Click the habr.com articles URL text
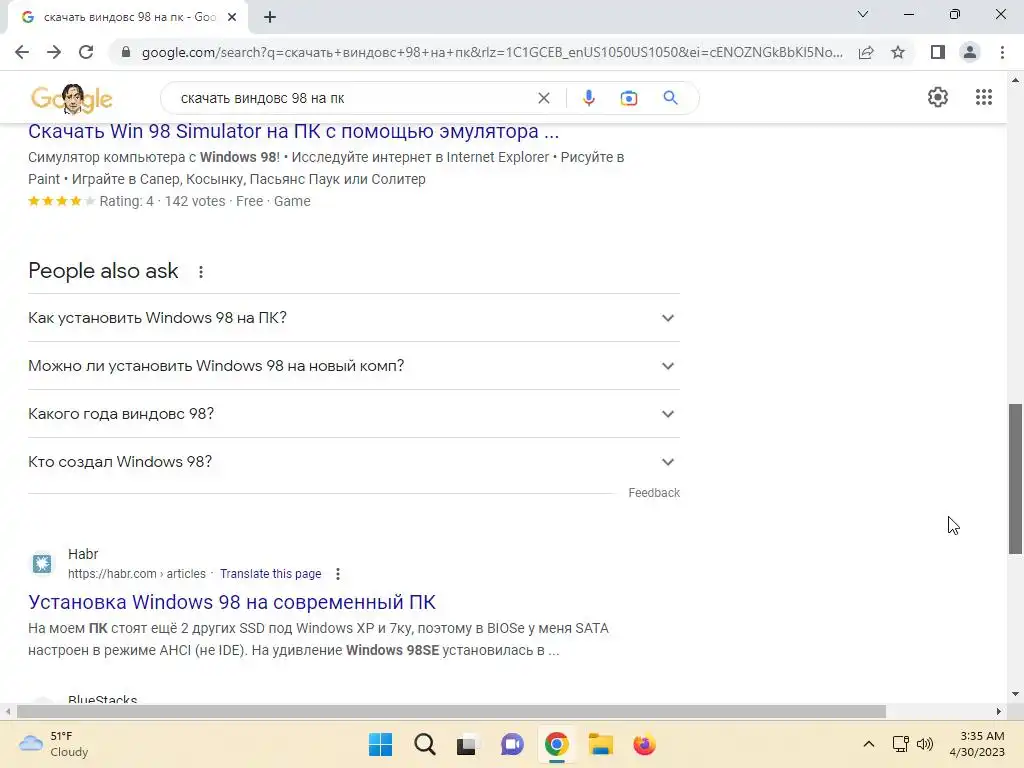The image size is (1024, 768). [x=136, y=574]
